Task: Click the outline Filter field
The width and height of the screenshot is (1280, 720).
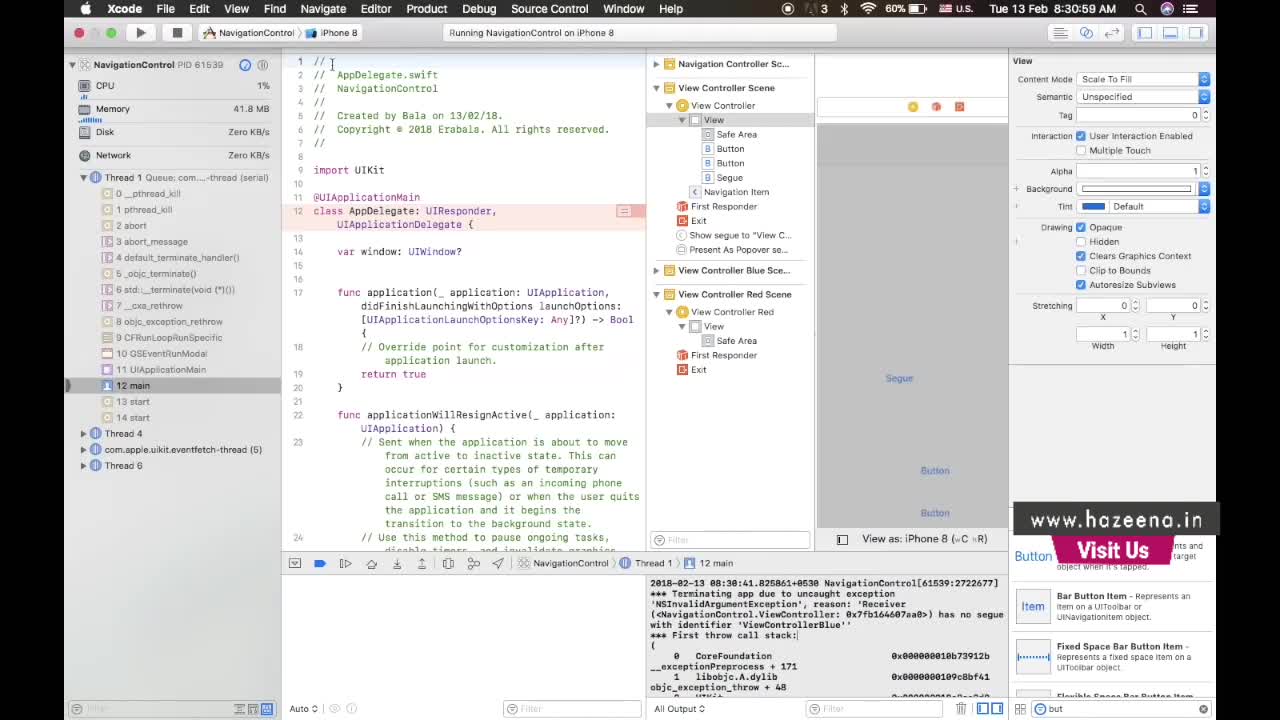Action: tap(730, 540)
